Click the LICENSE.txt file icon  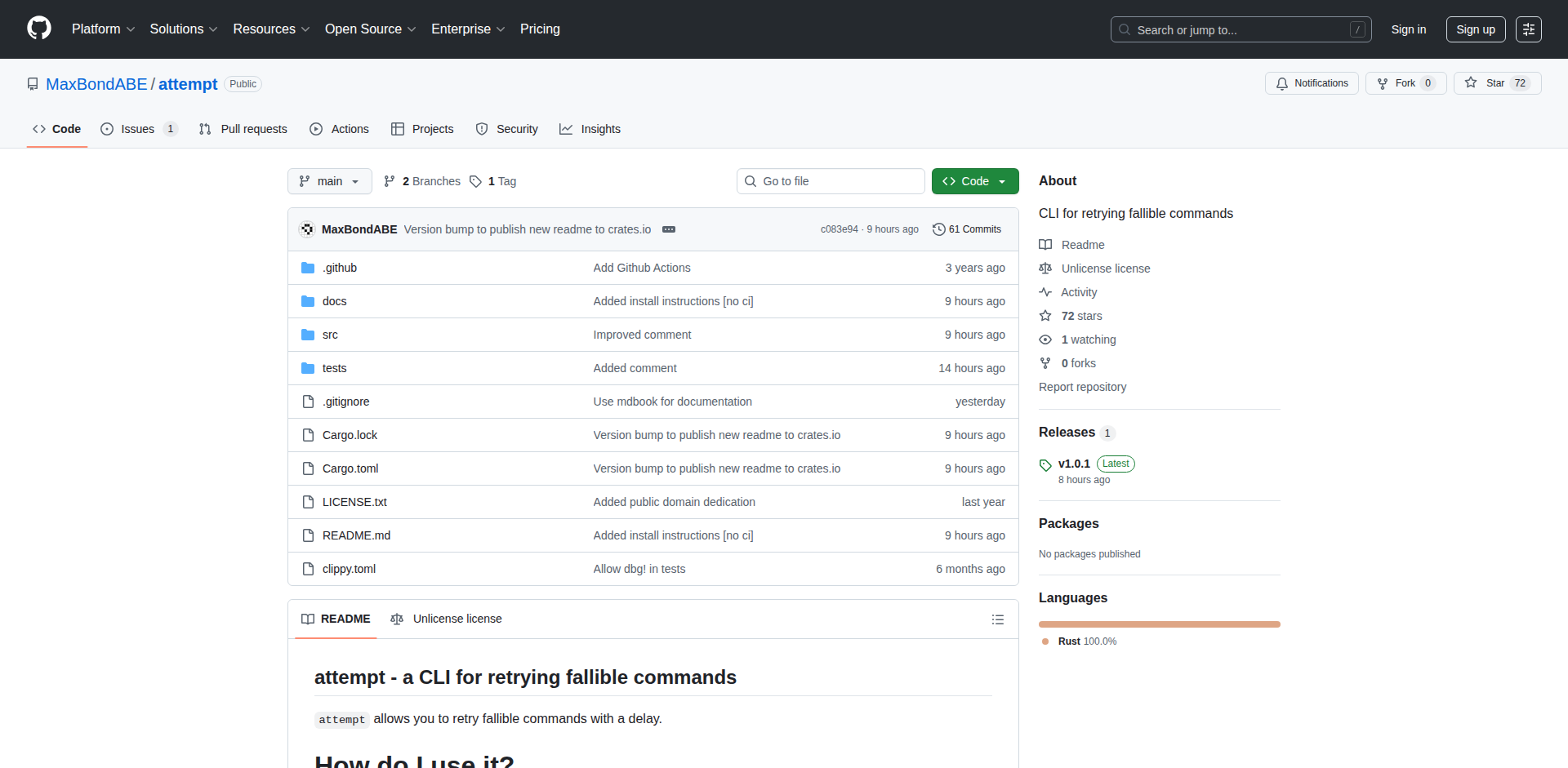(308, 502)
